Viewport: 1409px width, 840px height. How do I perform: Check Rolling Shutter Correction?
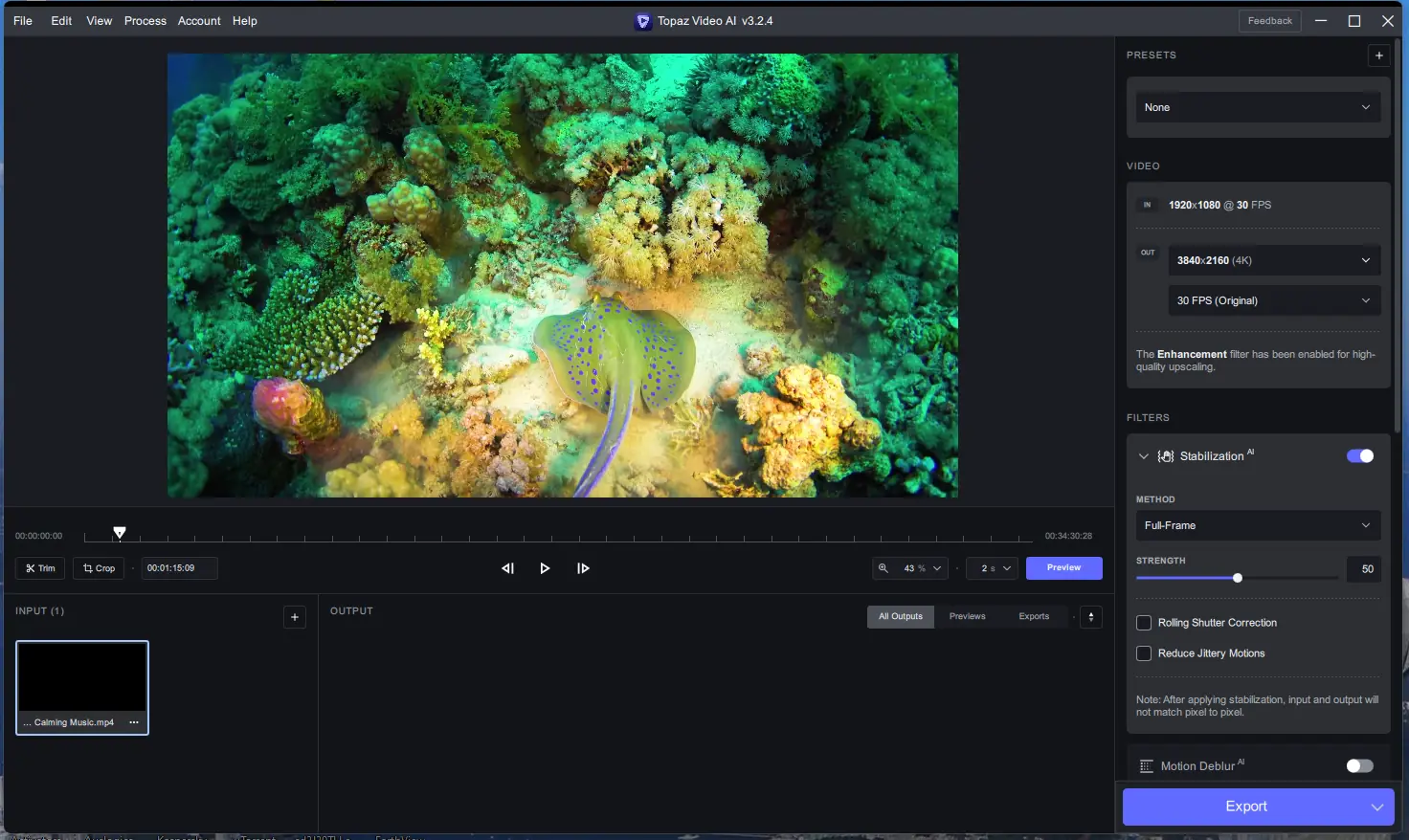pos(1144,623)
